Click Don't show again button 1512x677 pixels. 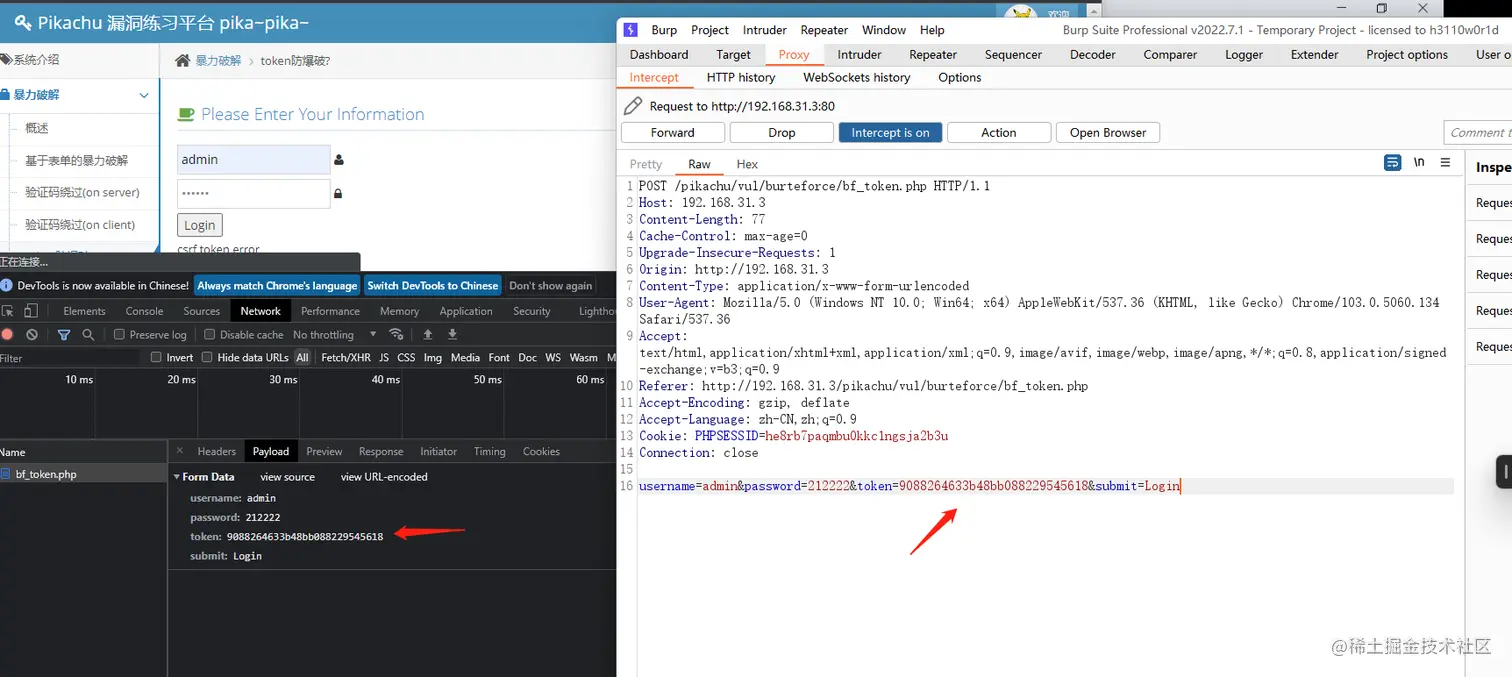point(550,285)
